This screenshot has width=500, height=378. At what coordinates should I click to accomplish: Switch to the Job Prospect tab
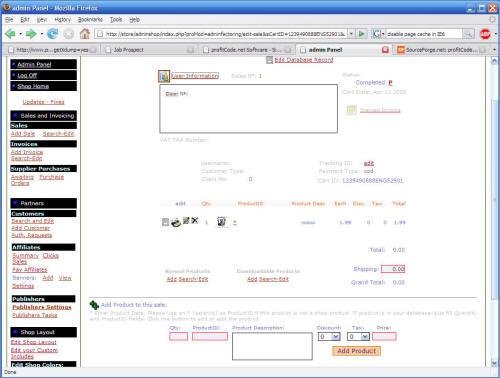149,50
